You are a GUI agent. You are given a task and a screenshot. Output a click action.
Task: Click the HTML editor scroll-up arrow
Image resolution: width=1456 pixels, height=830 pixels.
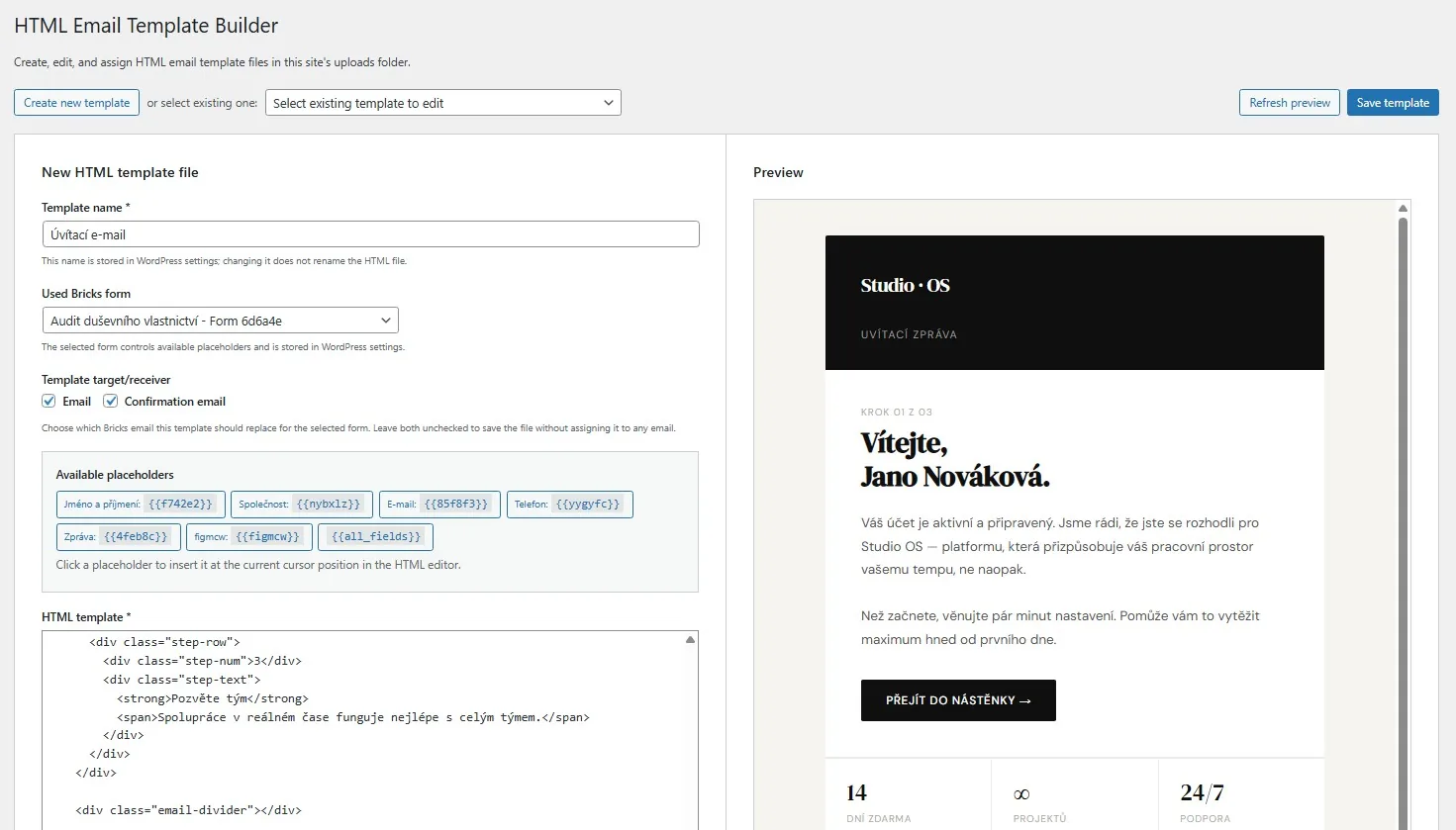(x=690, y=640)
